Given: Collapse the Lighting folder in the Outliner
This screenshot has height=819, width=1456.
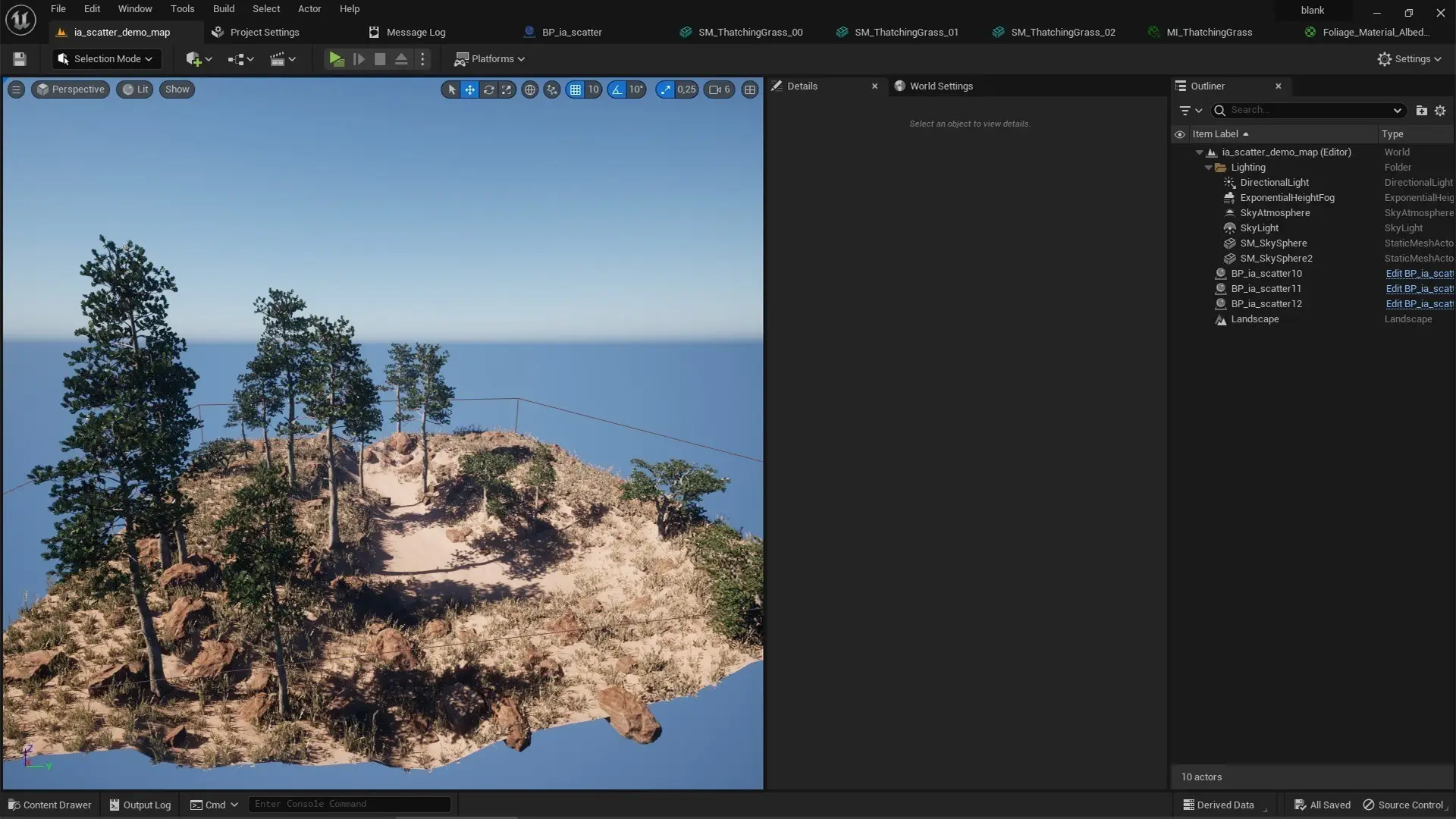Looking at the screenshot, I should [x=1209, y=168].
